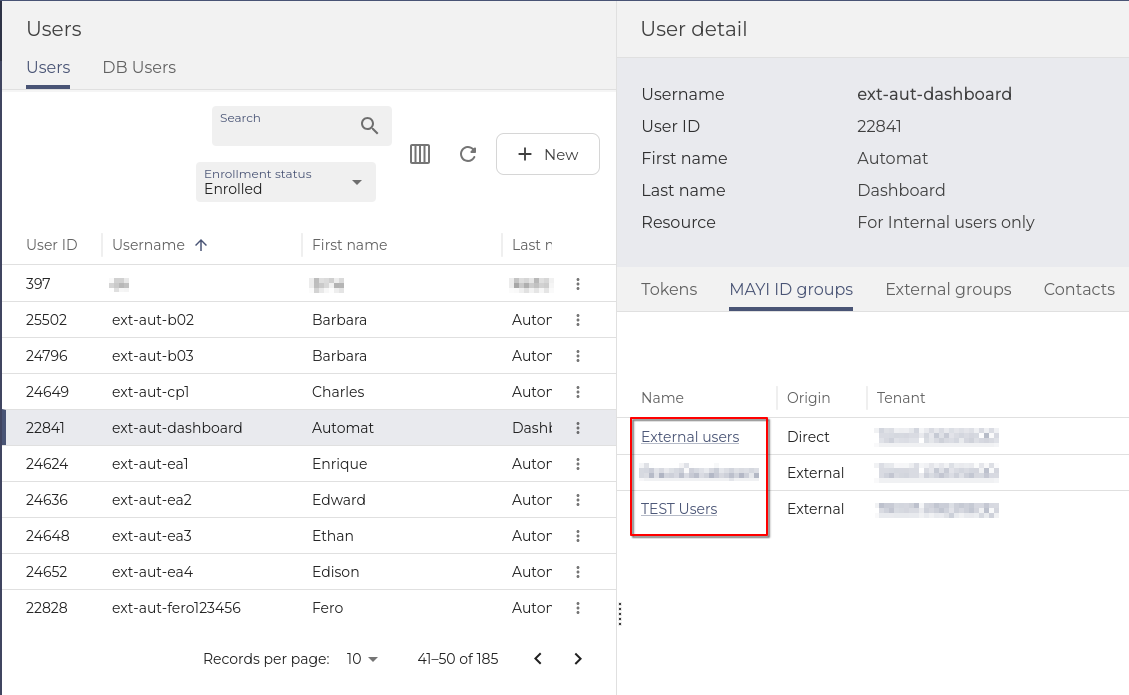Viewport: 1129px width, 695px height.
Task: Open the column chooser icon
Action: (420, 154)
